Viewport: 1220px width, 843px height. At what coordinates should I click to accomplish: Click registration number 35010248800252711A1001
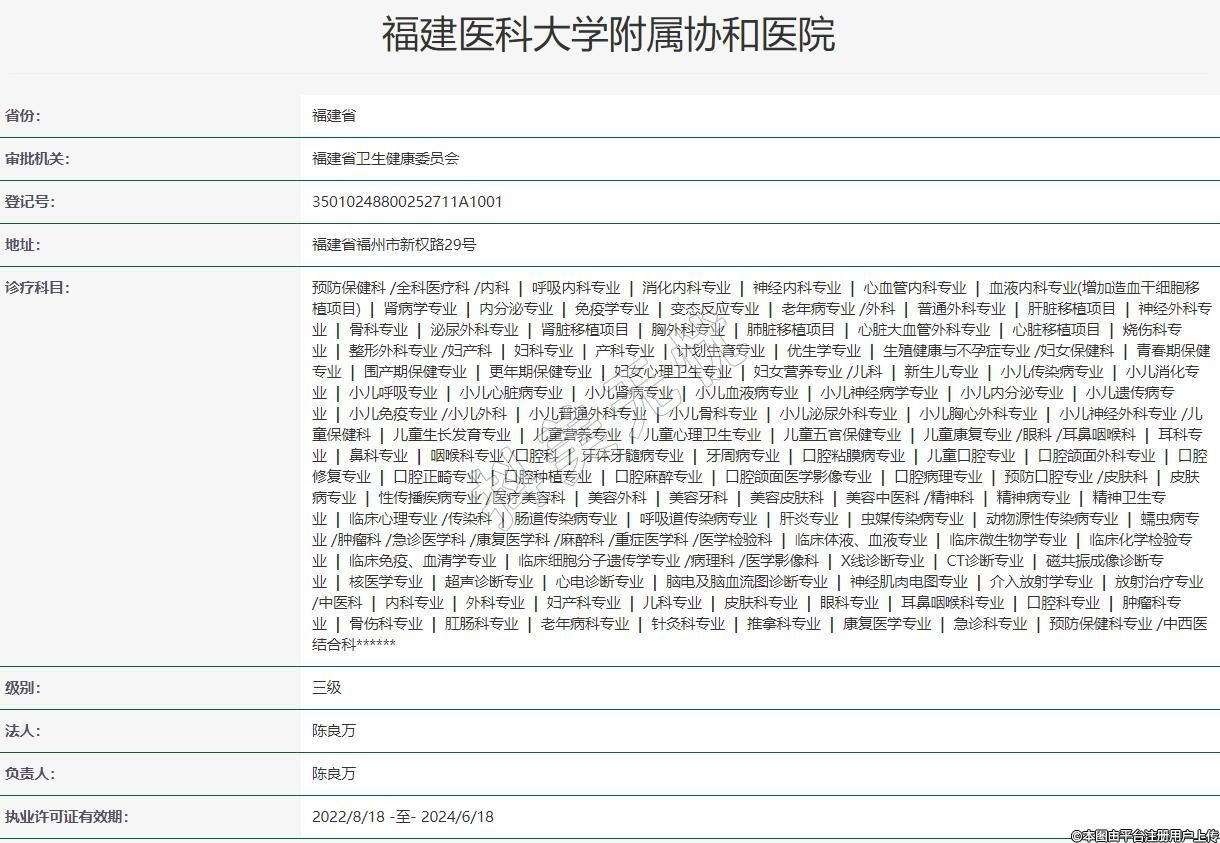(407, 202)
